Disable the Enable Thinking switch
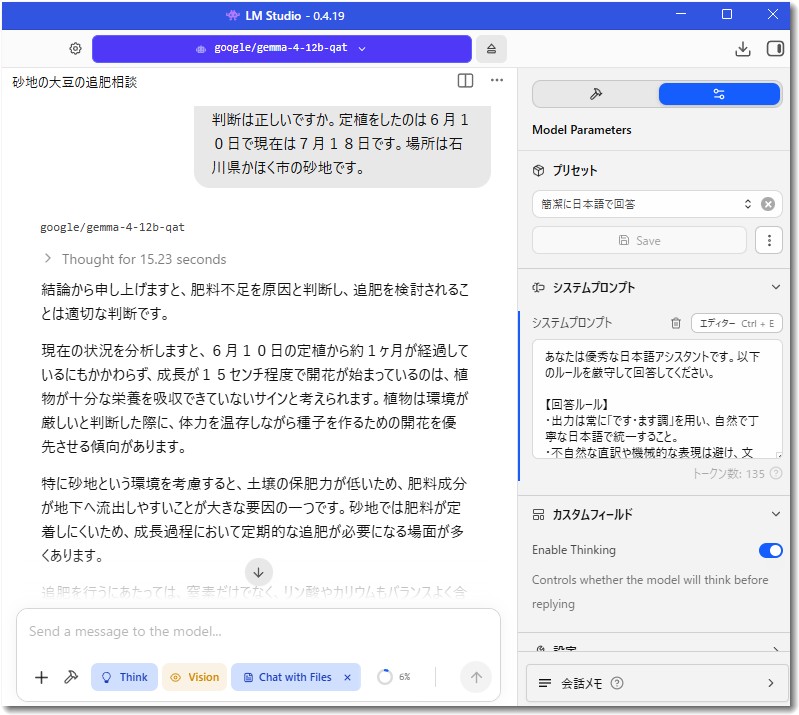The width and height of the screenshot is (799, 715). coord(770,550)
